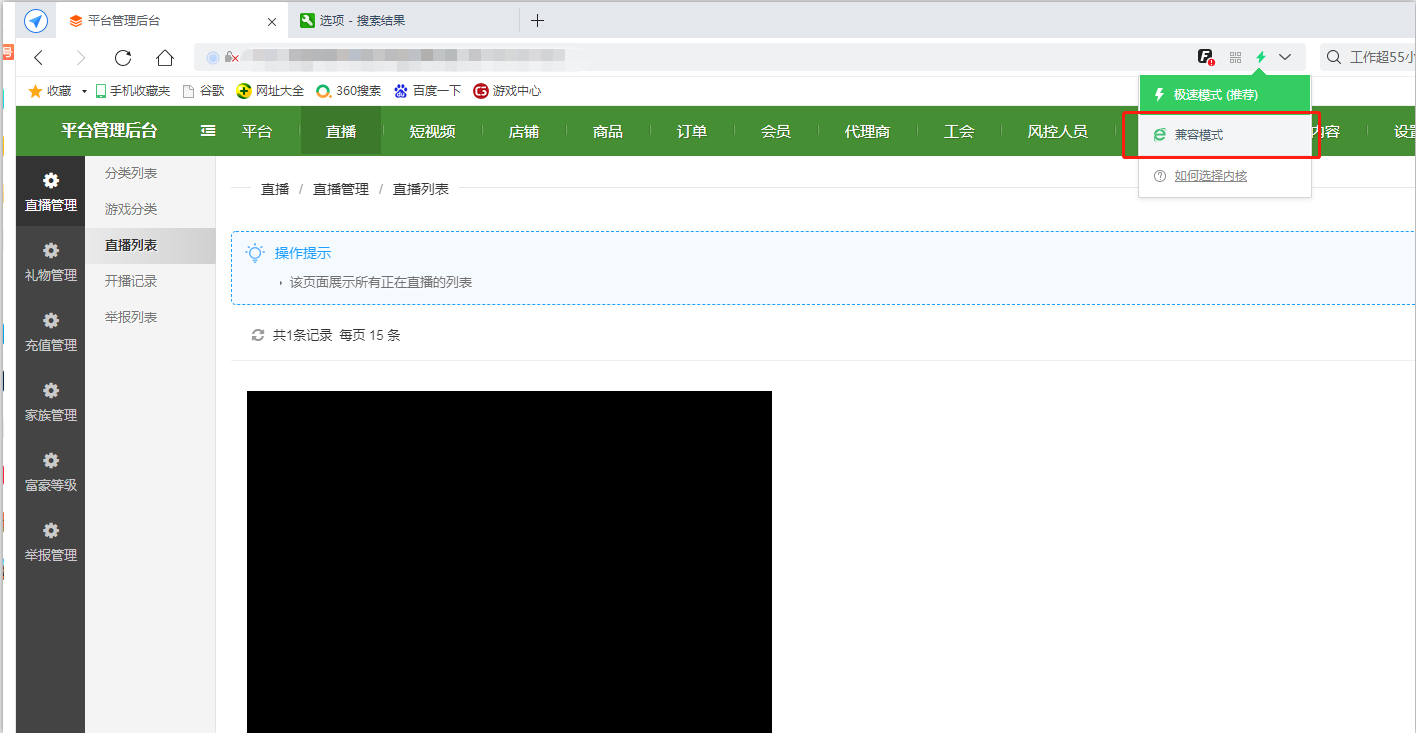
Task: Open the Flash plugin icon with alert badge
Action: tap(1207, 57)
